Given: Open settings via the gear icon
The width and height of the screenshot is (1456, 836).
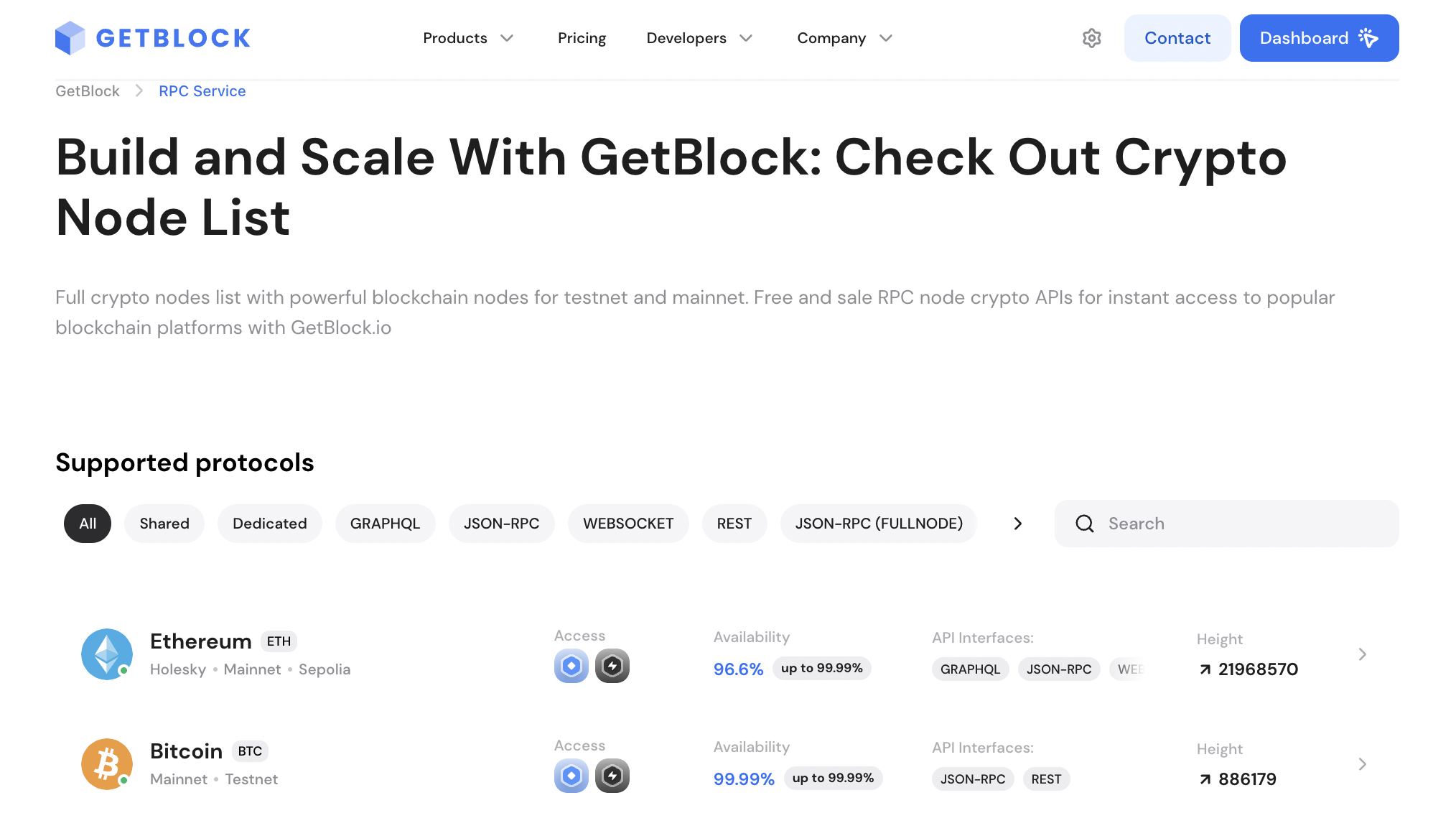Looking at the screenshot, I should (x=1091, y=38).
